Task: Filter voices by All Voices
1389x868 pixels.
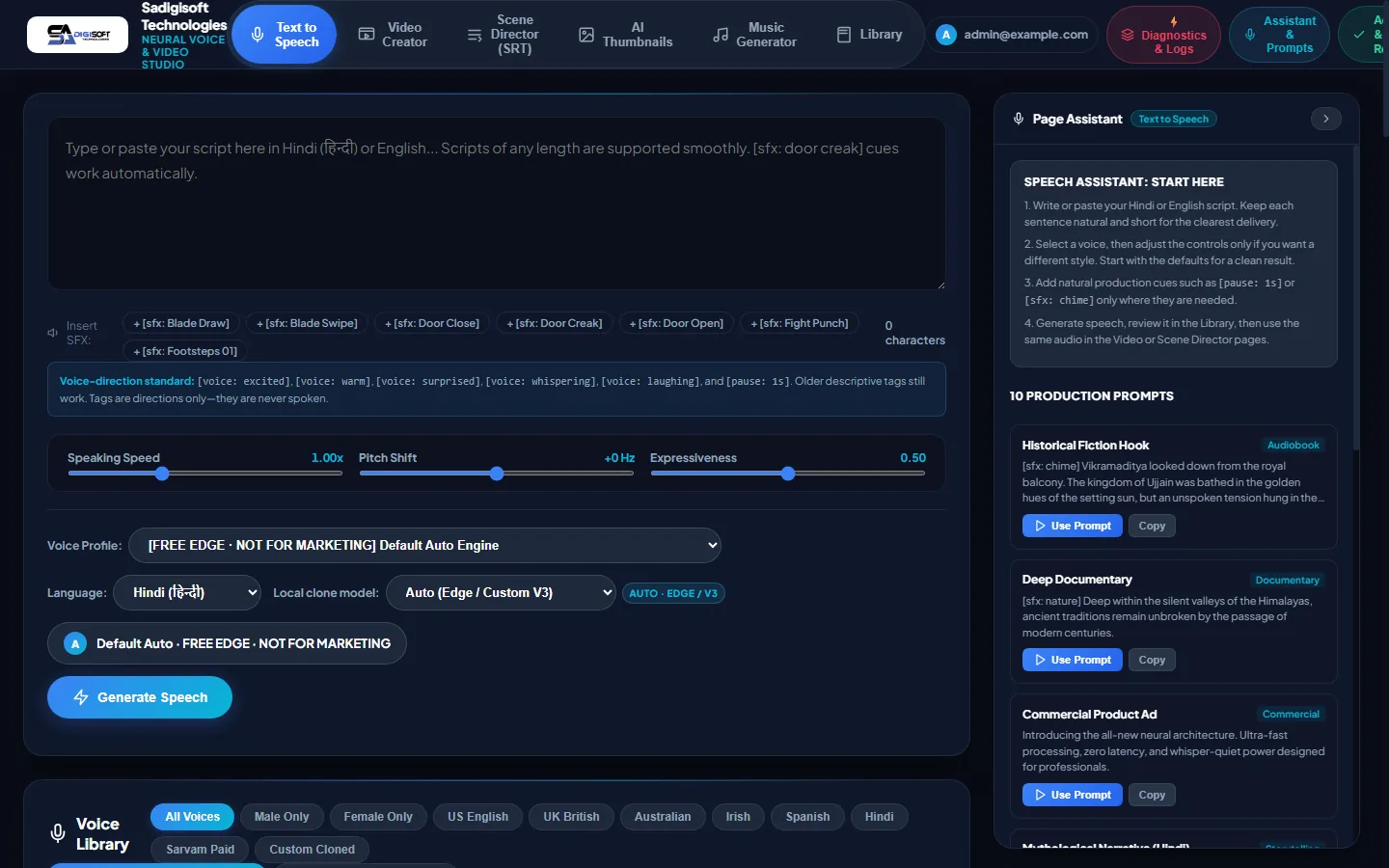Action: [x=192, y=817]
